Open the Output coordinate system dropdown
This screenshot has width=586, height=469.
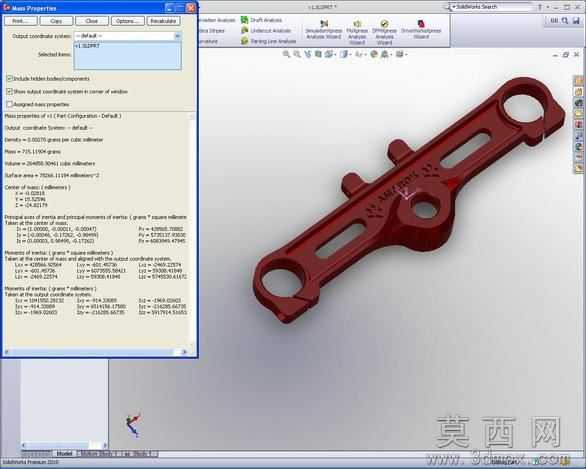point(178,36)
